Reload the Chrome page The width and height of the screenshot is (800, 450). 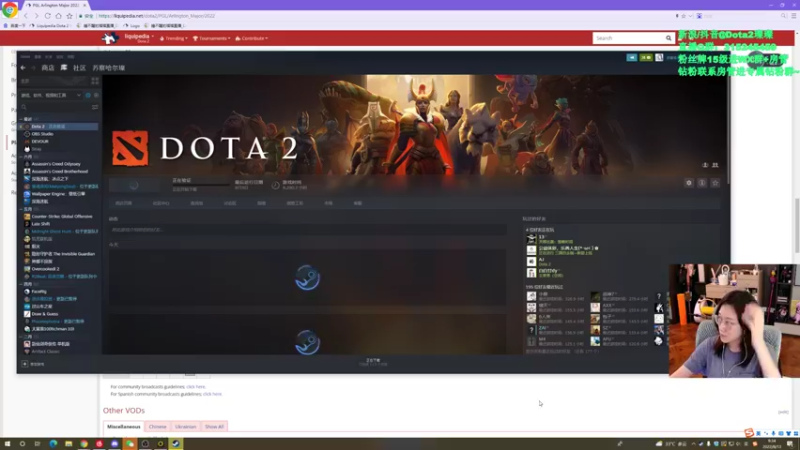47,16
